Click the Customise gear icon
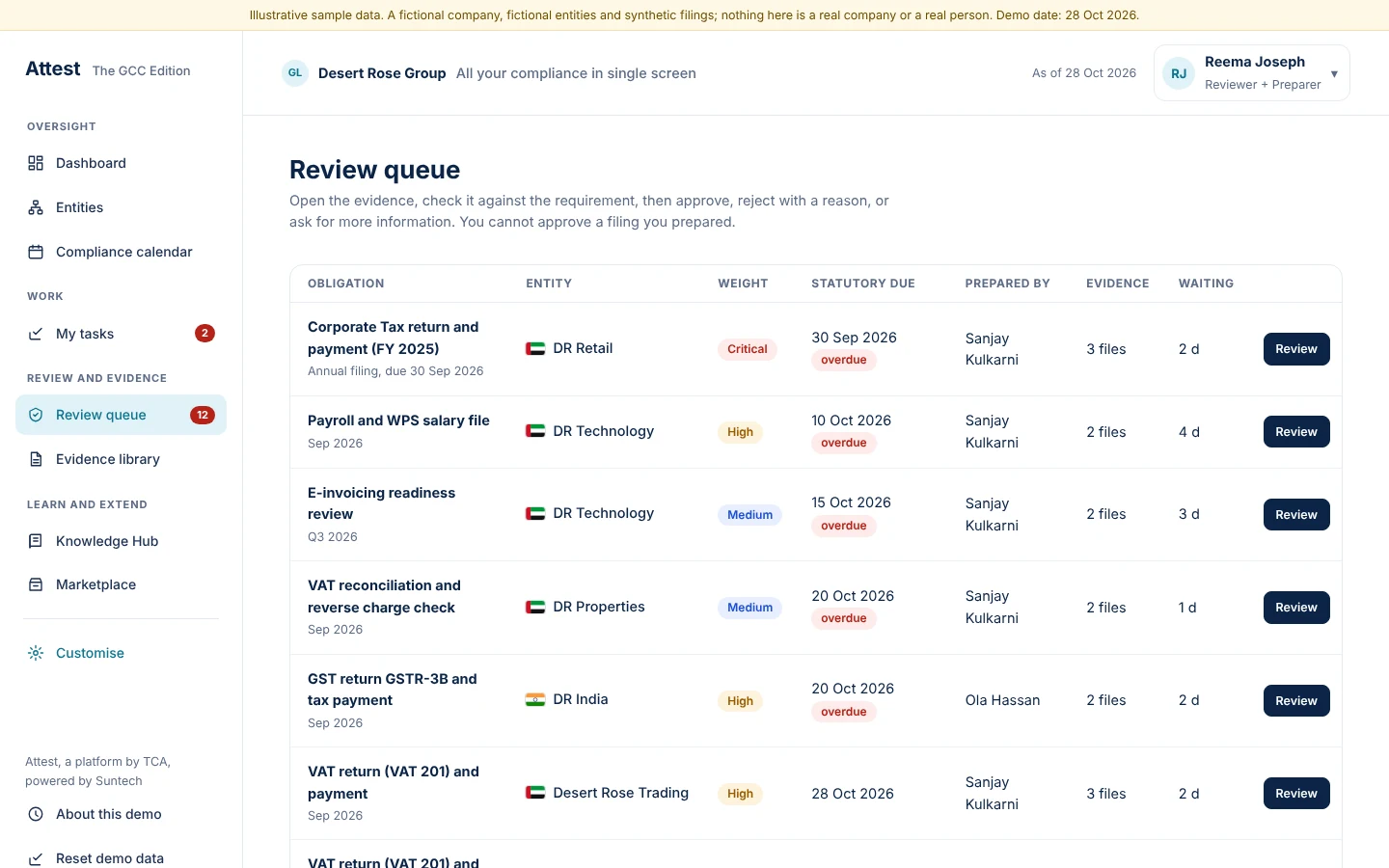1389x868 pixels. [x=36, y=653]
